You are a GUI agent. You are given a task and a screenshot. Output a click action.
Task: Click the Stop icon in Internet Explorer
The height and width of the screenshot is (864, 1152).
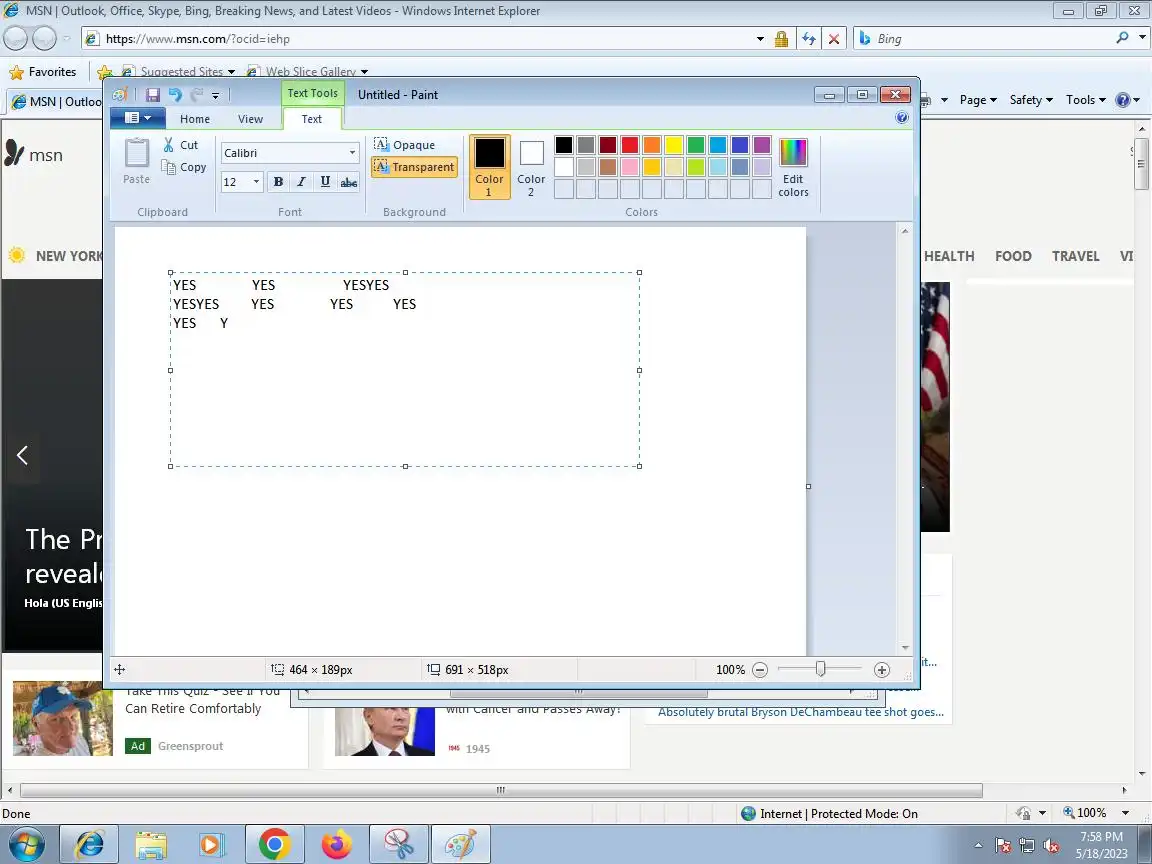(x=834, y=39)
